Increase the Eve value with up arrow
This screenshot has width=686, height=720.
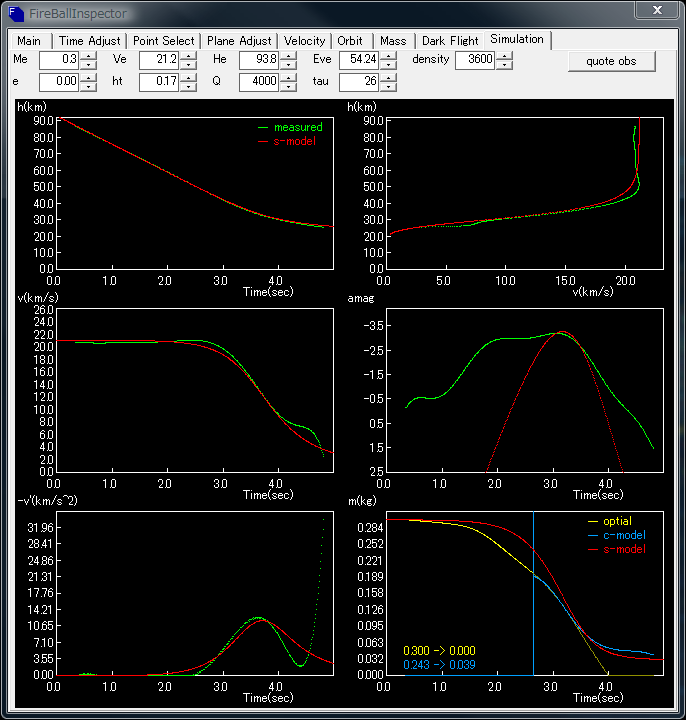[x=389, y=56]
